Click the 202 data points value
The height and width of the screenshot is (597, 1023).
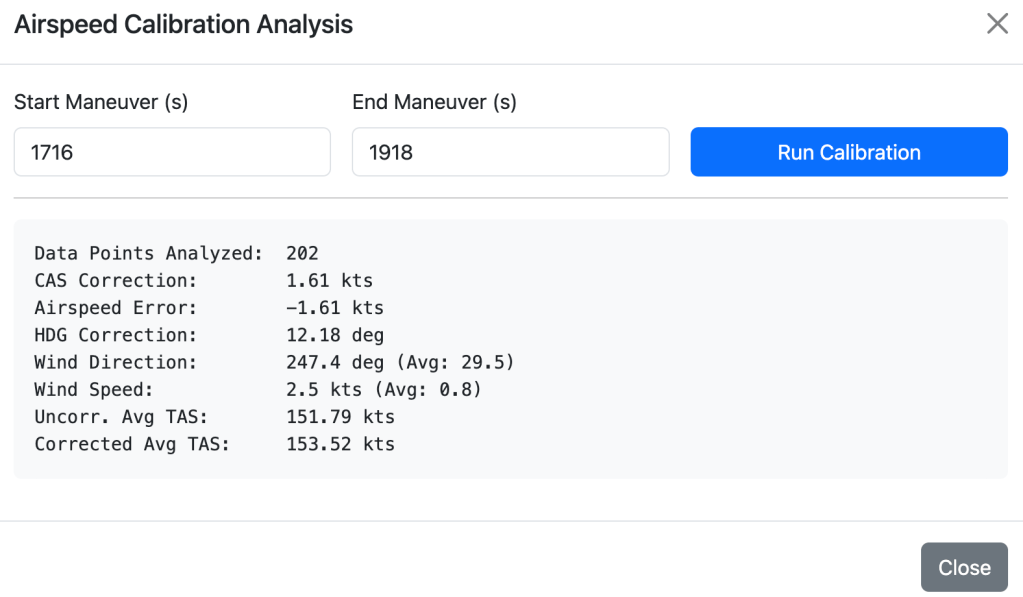(302, 253)
